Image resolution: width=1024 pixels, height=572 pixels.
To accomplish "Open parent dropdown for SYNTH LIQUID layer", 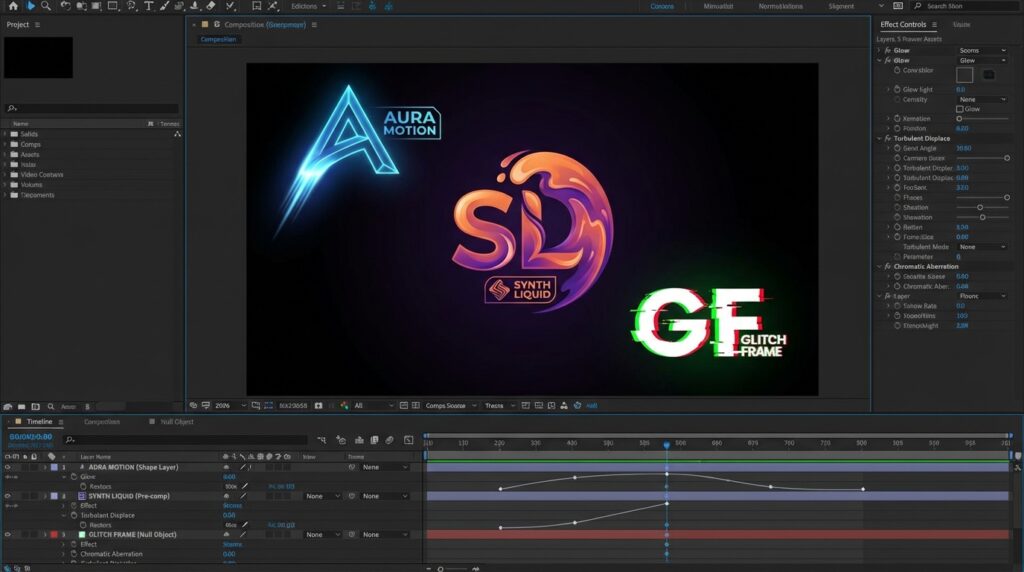I will point(384,496).
